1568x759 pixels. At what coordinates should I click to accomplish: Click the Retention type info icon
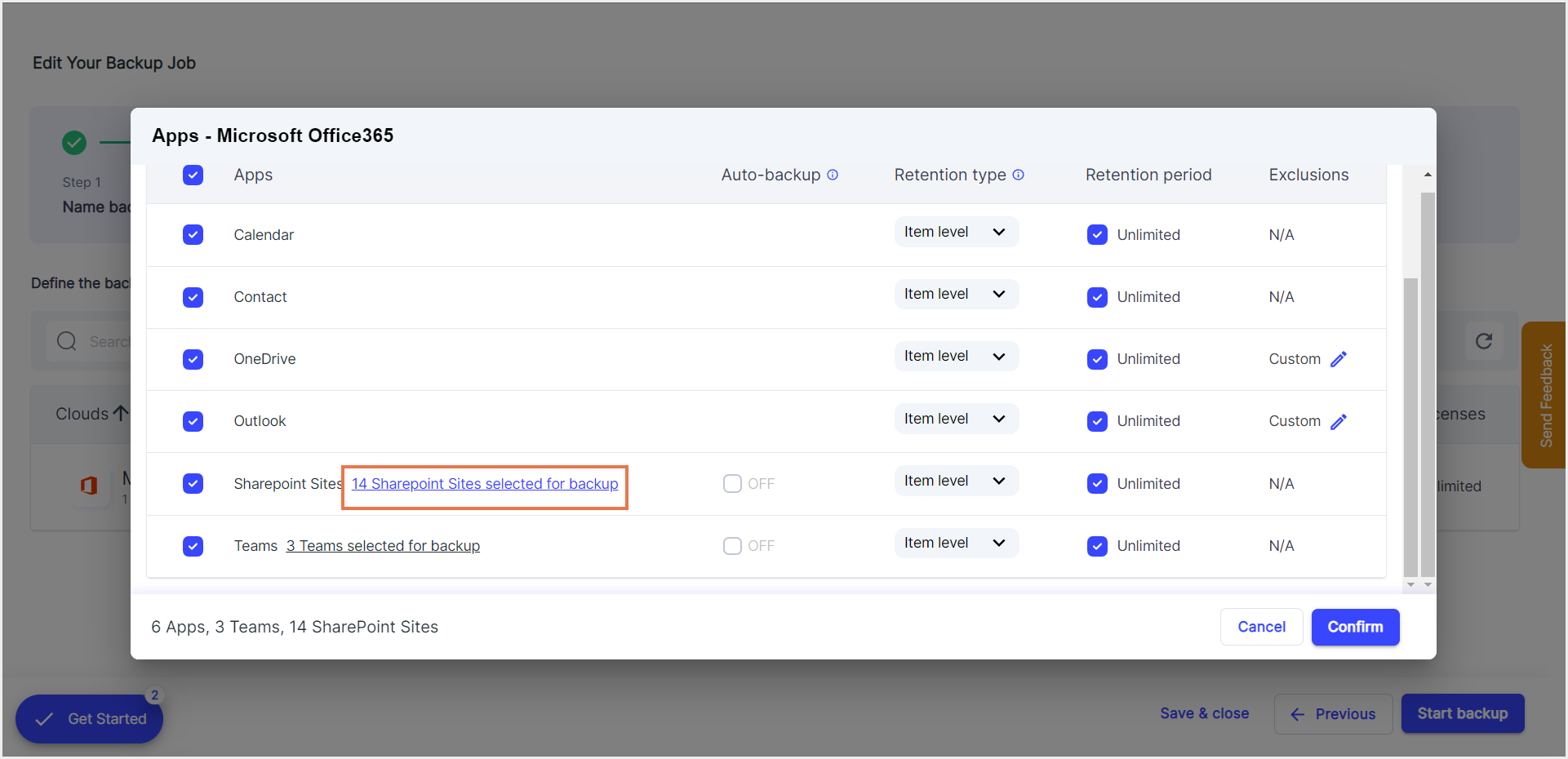[1018, 175]
